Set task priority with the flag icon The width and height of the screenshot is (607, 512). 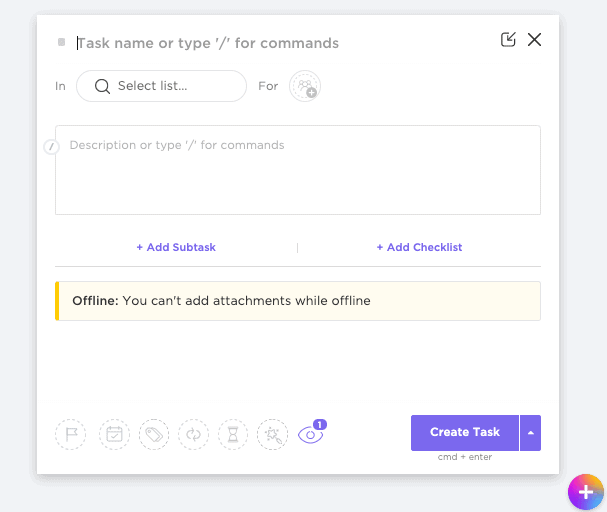71,434
